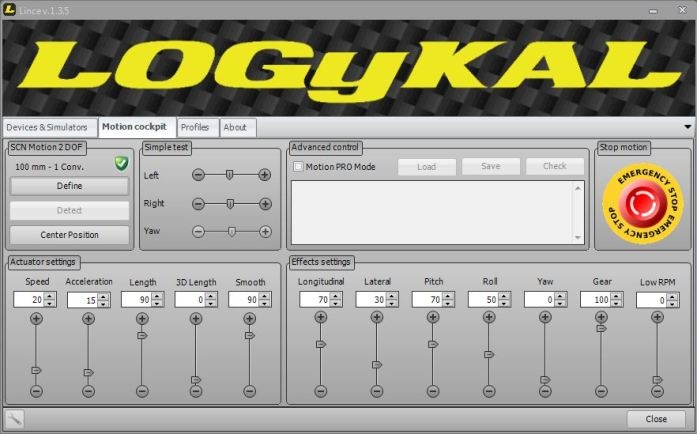The image size is (697, 434).
Task: Click the advanced control scrollbar down arrow
Action: pos(578,238)
